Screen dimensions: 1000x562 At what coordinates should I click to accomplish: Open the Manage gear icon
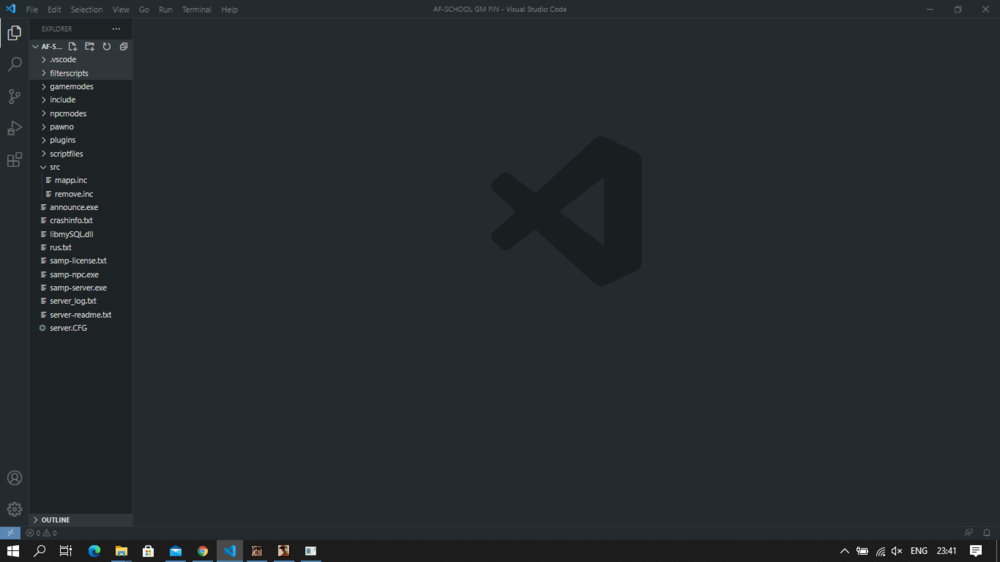[x=14, y=509]
